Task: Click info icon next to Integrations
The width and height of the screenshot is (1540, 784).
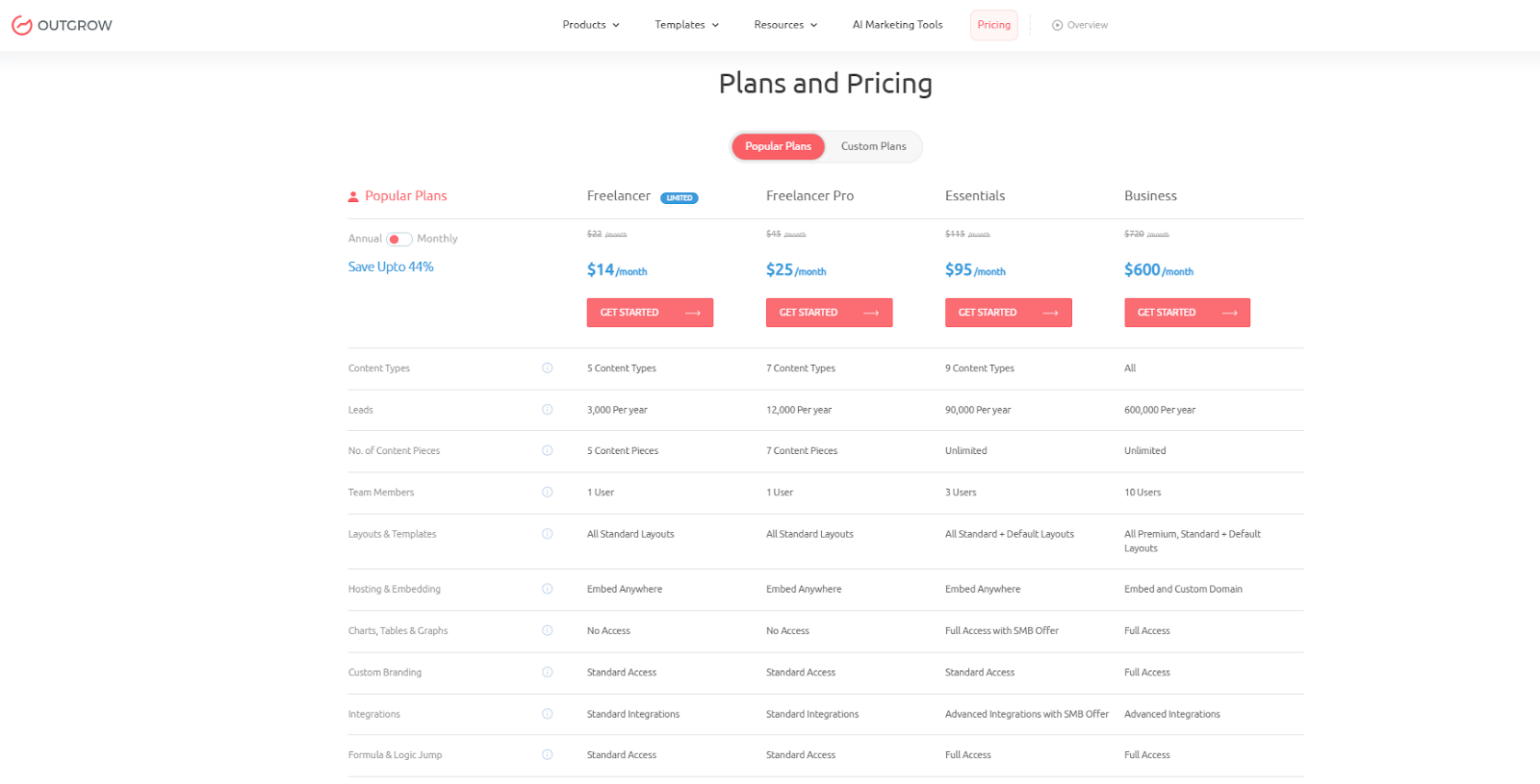Action: pyautogui.click(x=547, y=714)
